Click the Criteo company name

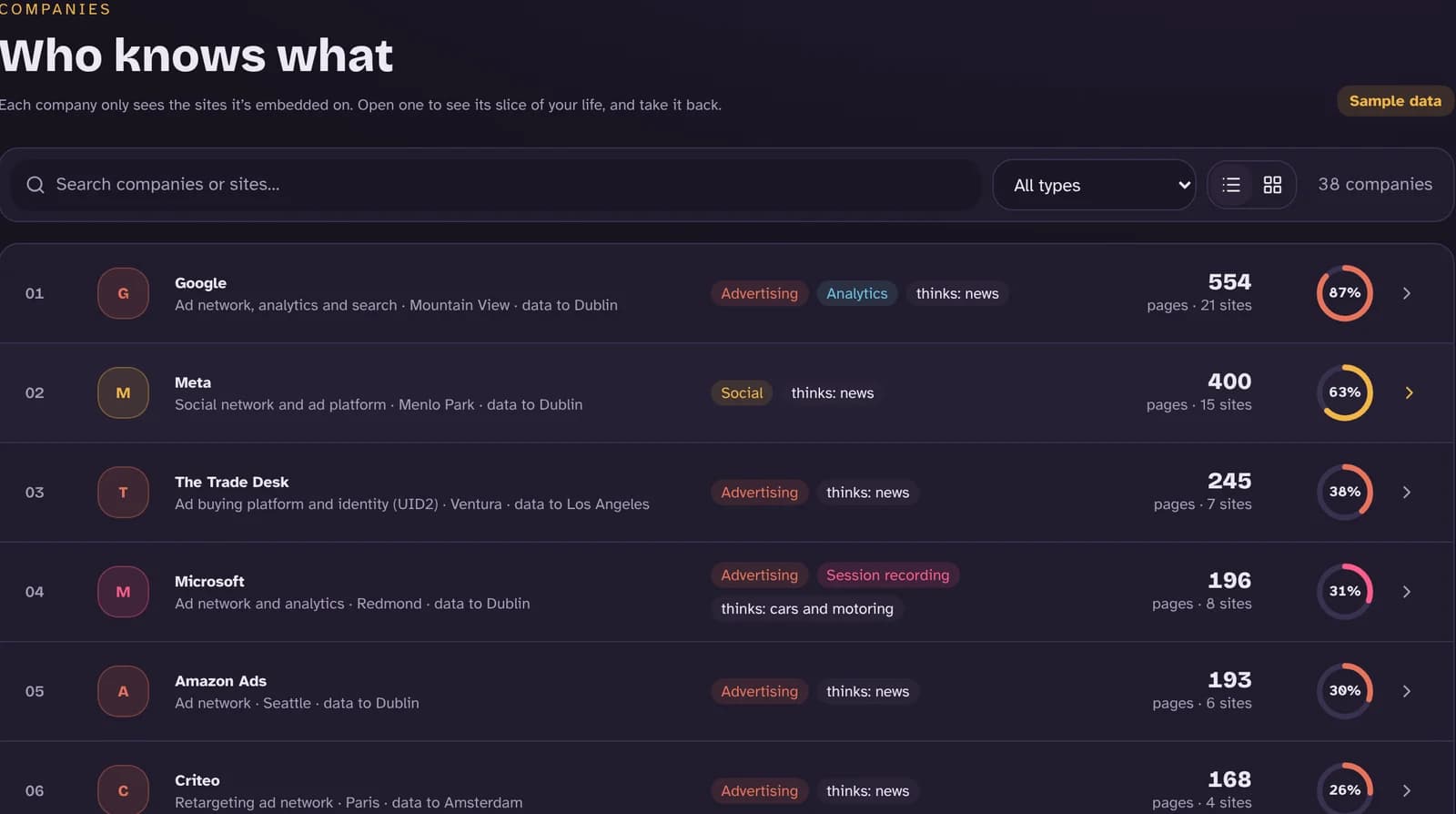click(x=197, y=780)
